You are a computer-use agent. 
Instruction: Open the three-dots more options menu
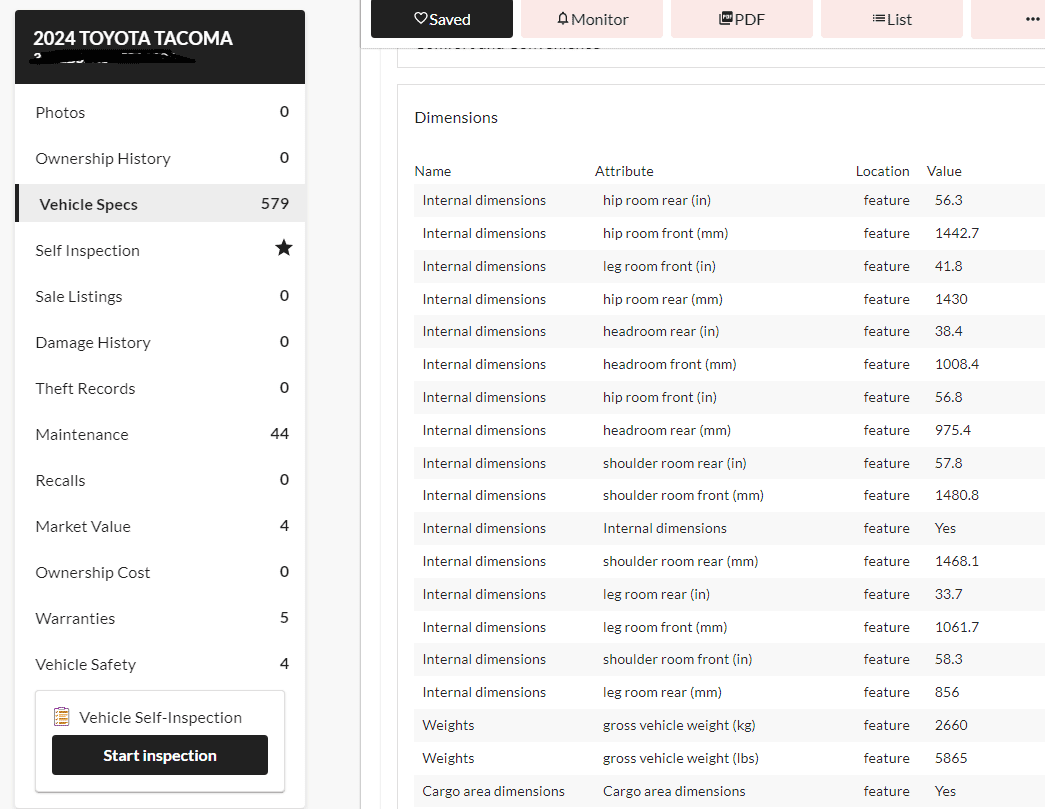(x=1032, y=19)
